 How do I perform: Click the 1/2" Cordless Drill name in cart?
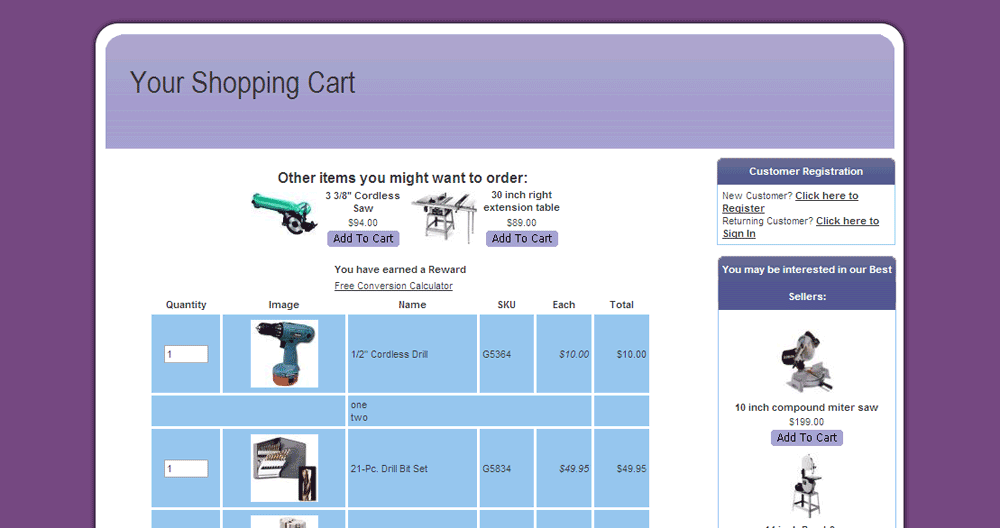[x=389, y=354]
